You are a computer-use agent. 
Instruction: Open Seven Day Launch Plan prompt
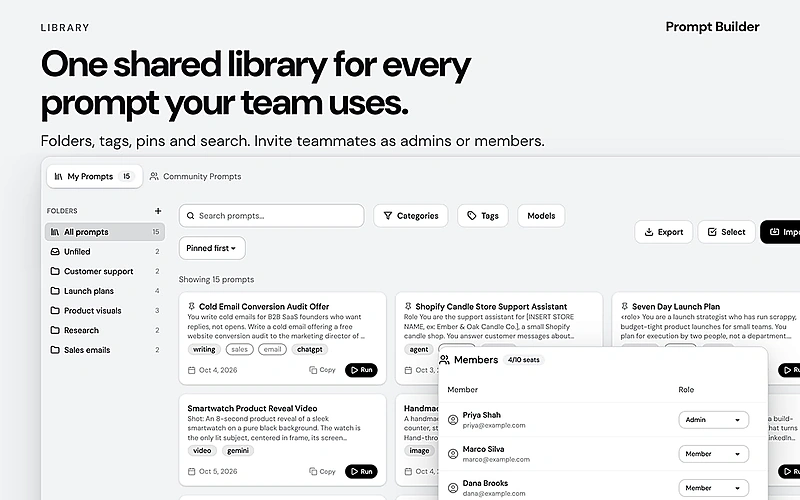[x=676, y=307]
